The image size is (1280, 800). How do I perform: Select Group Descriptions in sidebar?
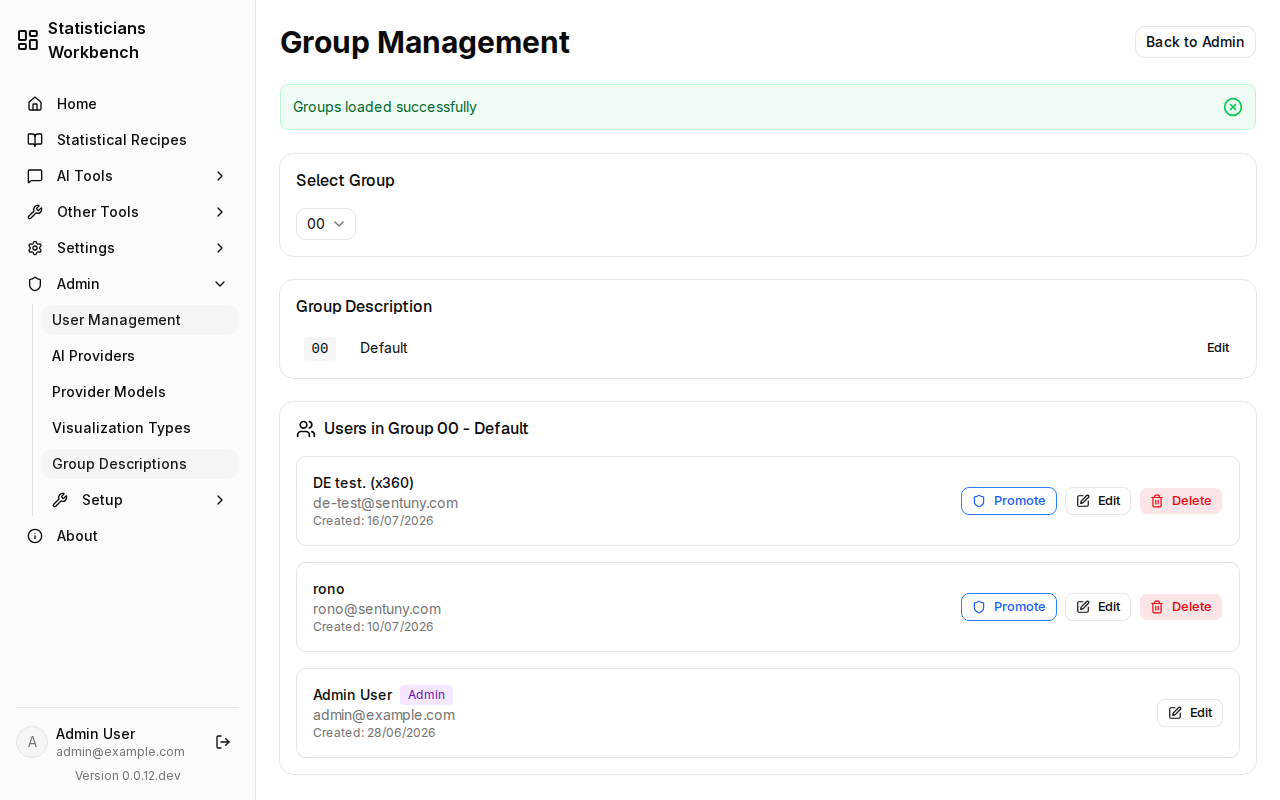(140, 464)
